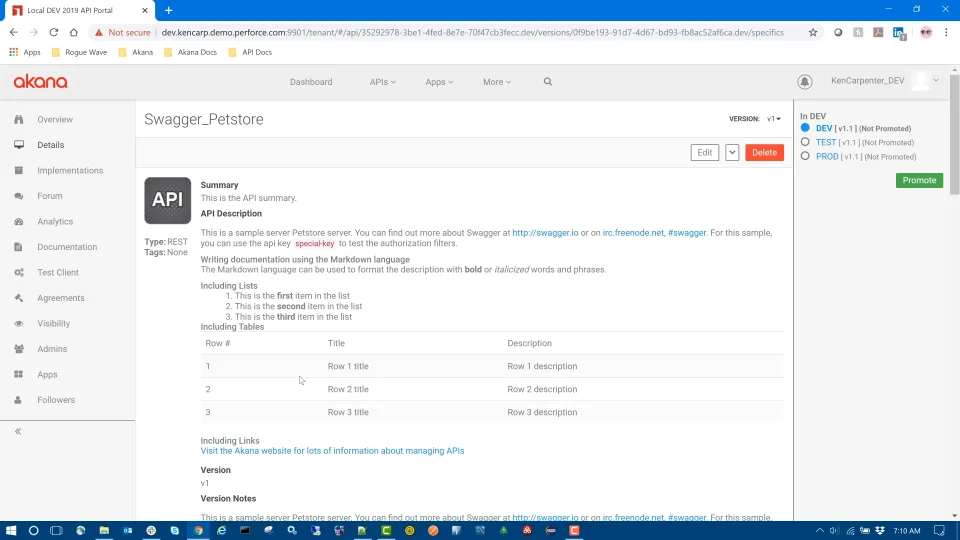Click the Test Client gears icon
This screenshot has height=540, width=960.
(19, 272)
